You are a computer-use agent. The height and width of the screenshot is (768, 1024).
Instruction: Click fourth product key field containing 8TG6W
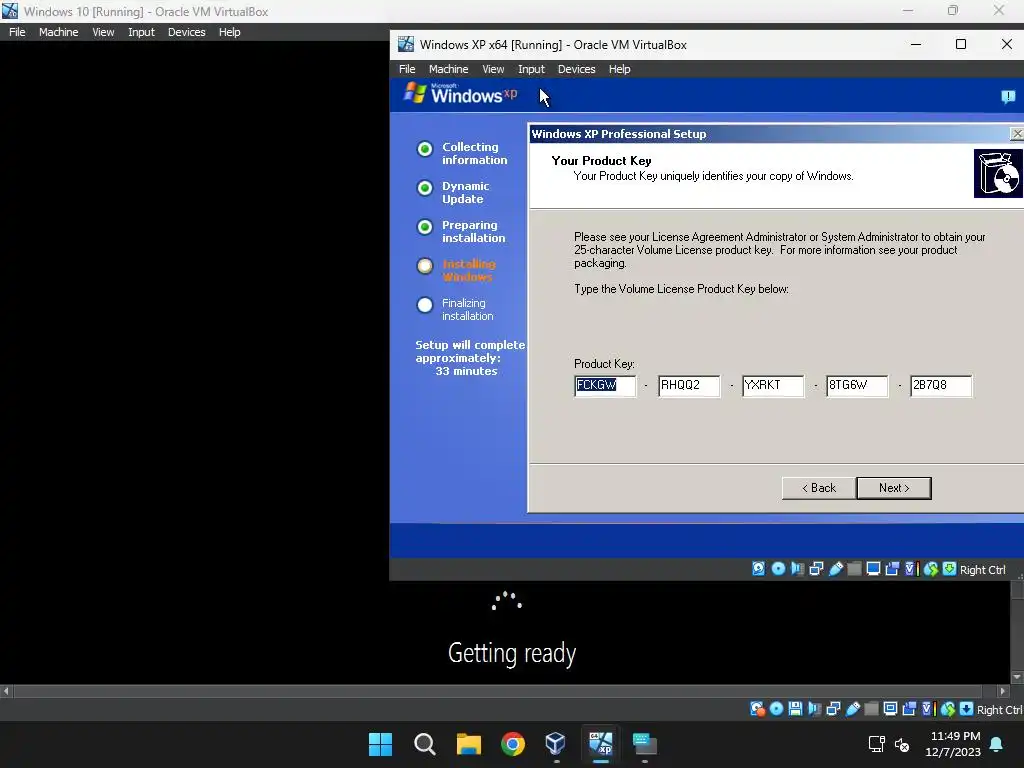click(857, 385)
